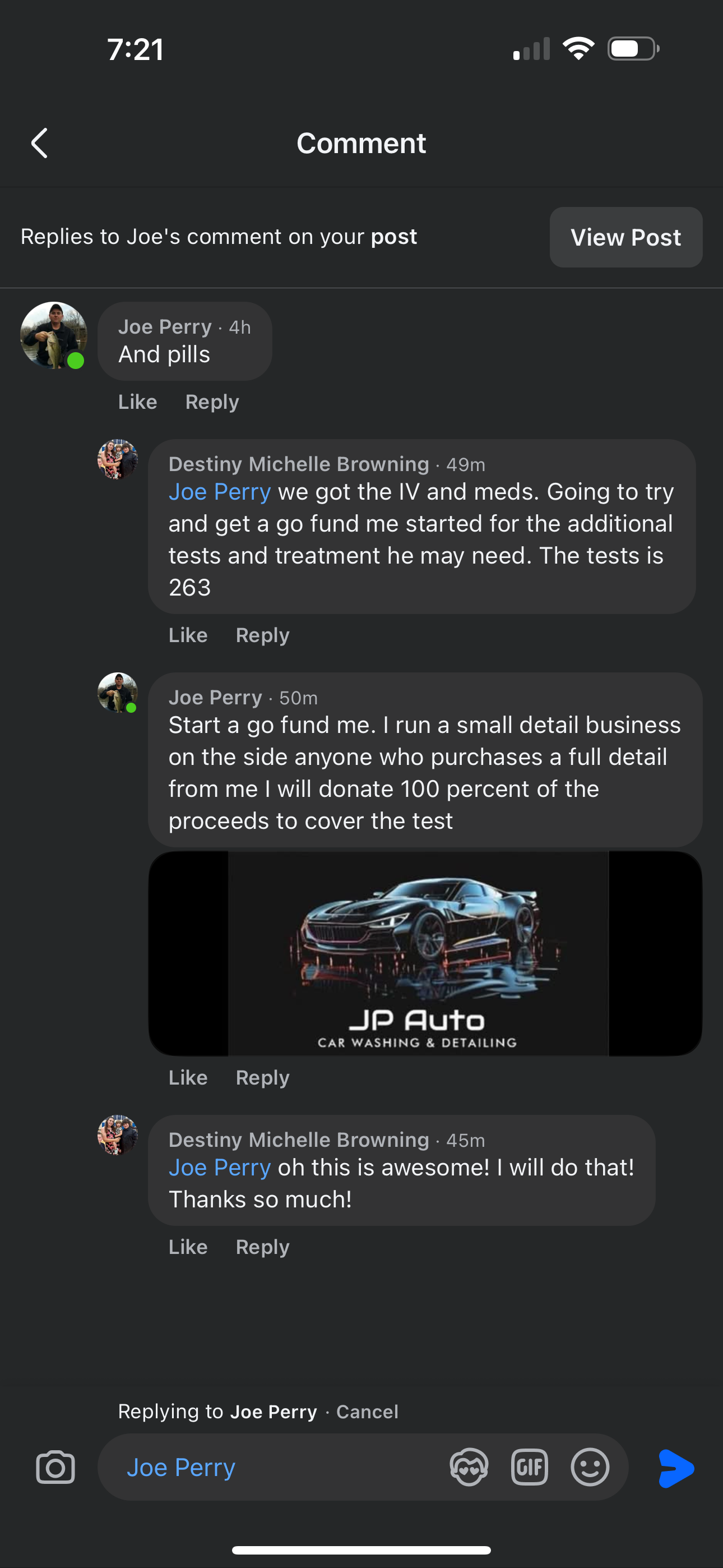Tap Destiny's avatar on 49m reply

(118, 459)
